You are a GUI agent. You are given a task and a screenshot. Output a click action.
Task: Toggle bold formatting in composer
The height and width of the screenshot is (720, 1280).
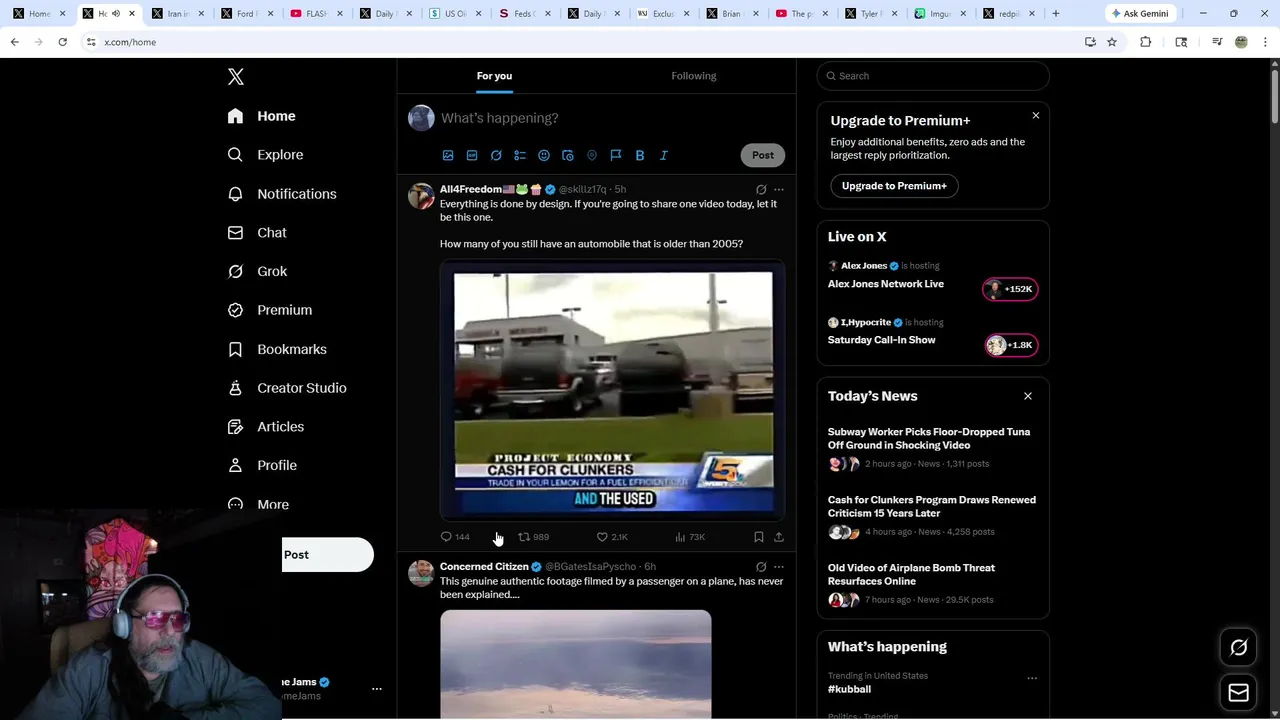[640, 155]
